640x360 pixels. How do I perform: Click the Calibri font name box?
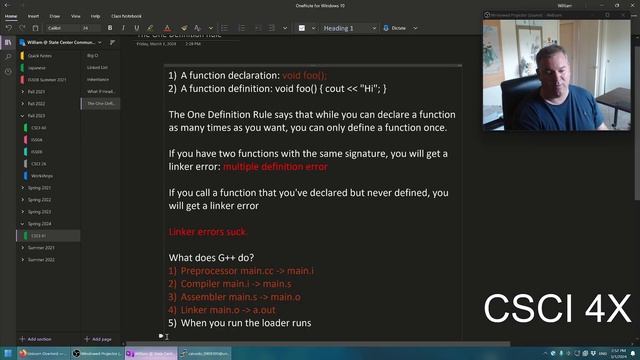62,28
